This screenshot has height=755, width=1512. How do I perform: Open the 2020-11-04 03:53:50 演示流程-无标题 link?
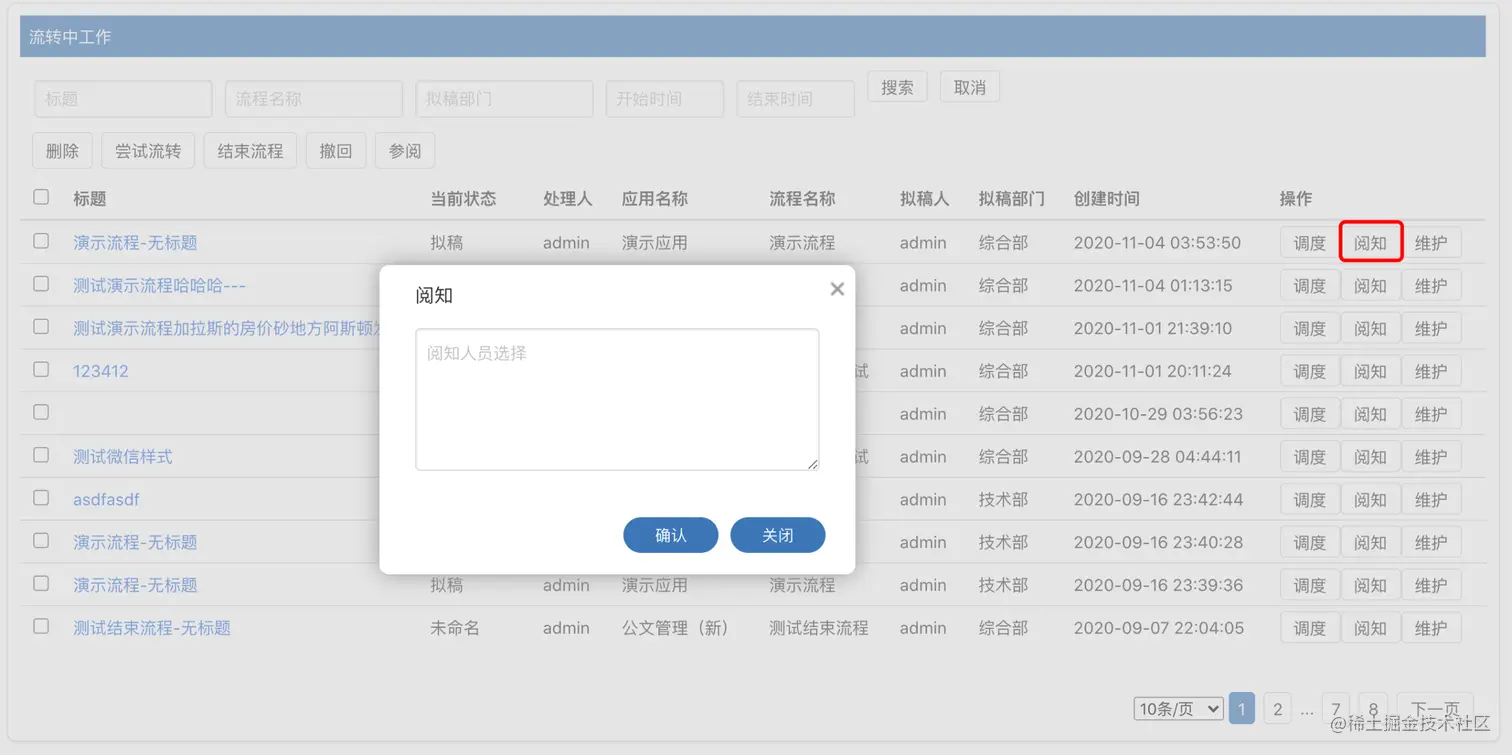click(x=135, y=243)
